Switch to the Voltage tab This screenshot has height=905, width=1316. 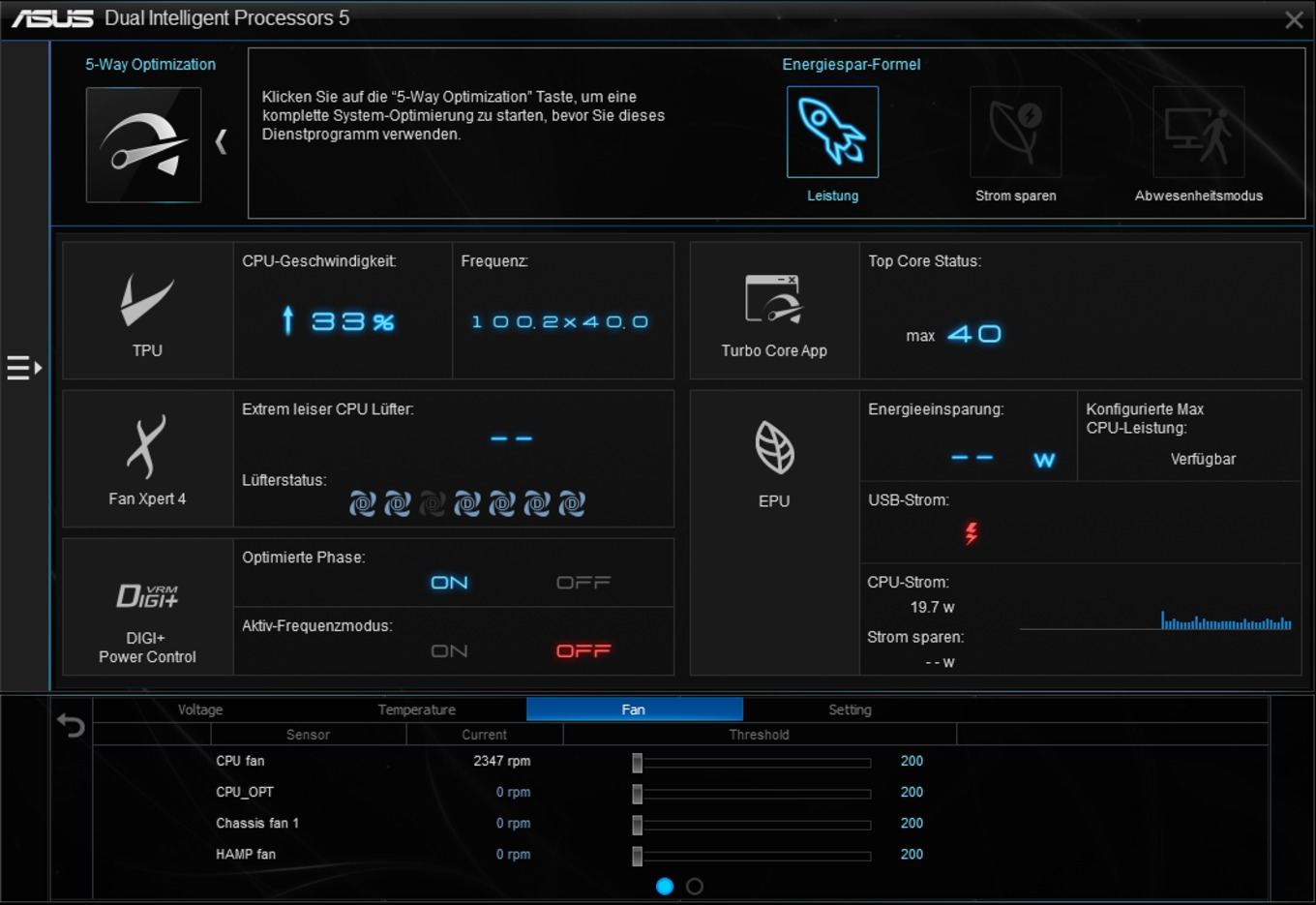(x=200, y=709)
